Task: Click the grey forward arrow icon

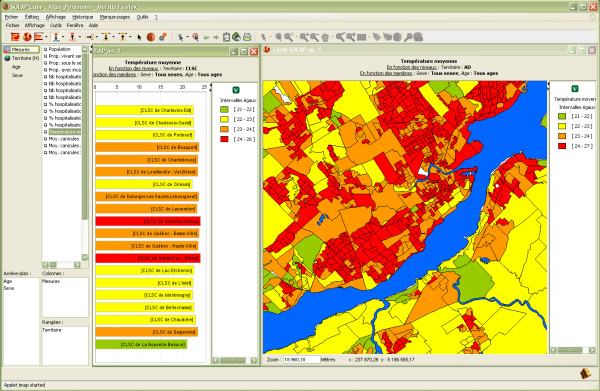Action: click(x=216, y=37)
